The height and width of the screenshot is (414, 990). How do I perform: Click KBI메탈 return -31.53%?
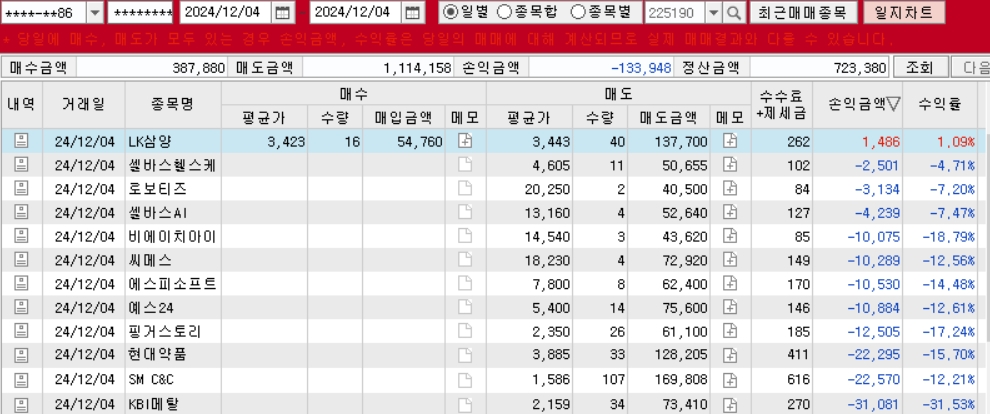point(949,404)
